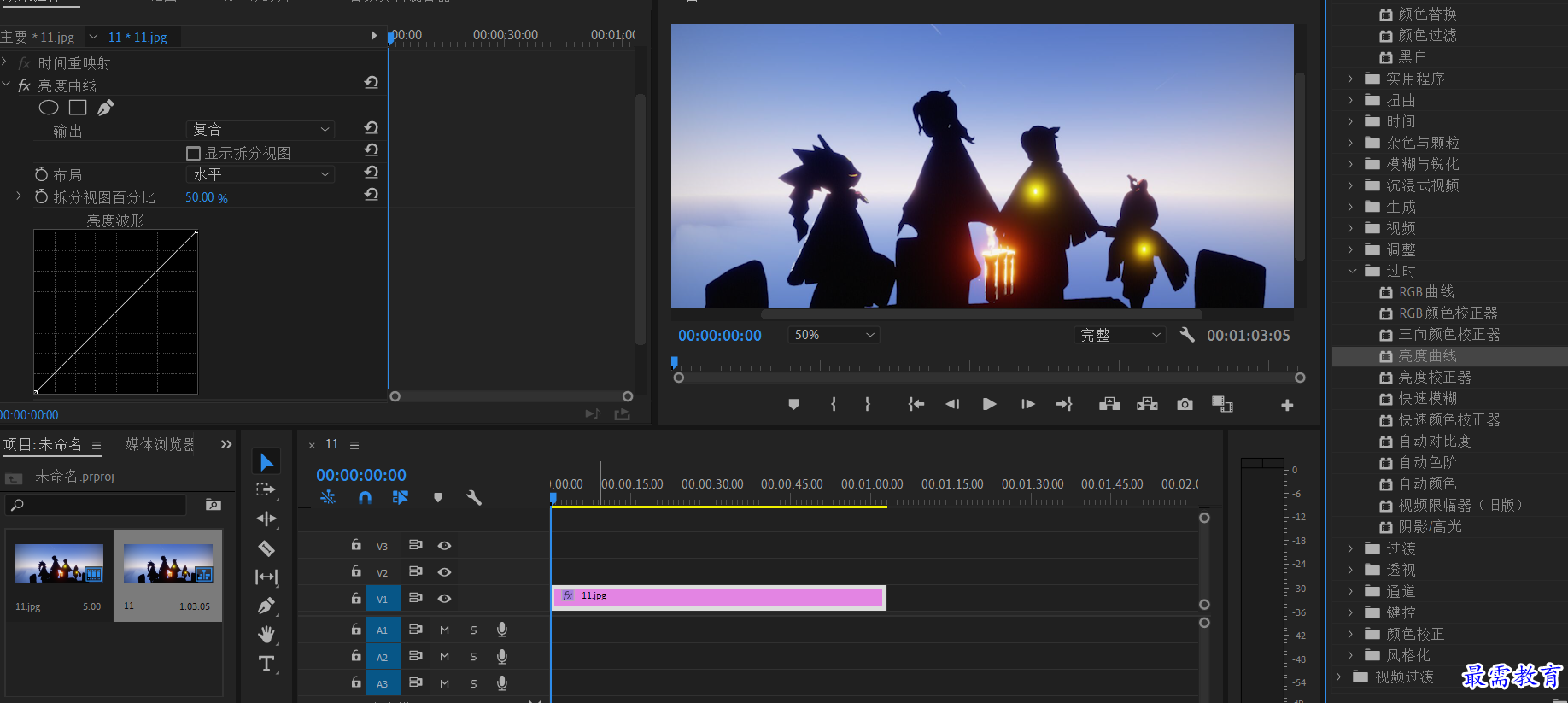This screenshot has height=703, width=1568.
Task: Select the 阴影/高光 effect
Action: 1430,527
